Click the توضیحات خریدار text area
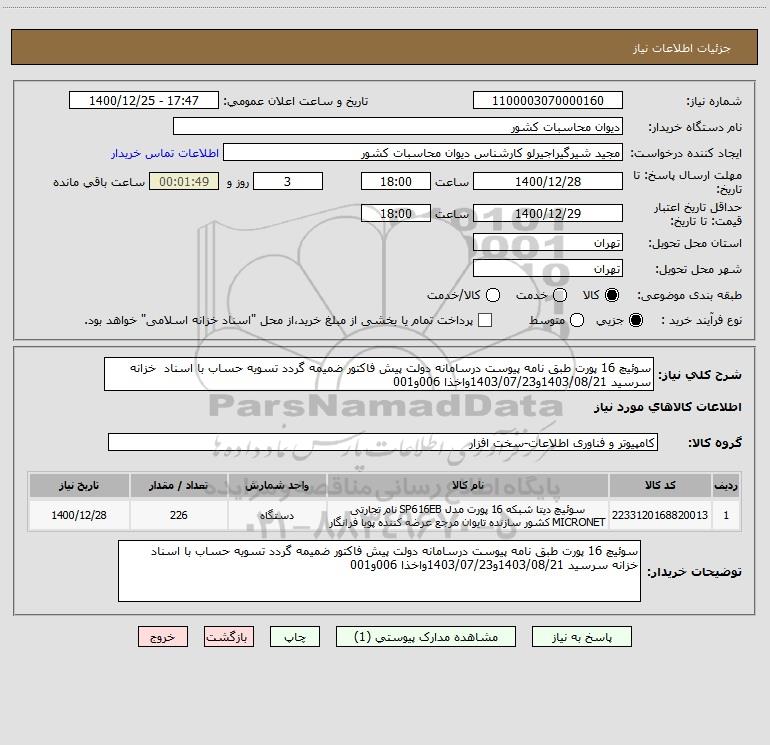Image resolution: width=770 pixels, height=745 pixels. click(379, 571)
